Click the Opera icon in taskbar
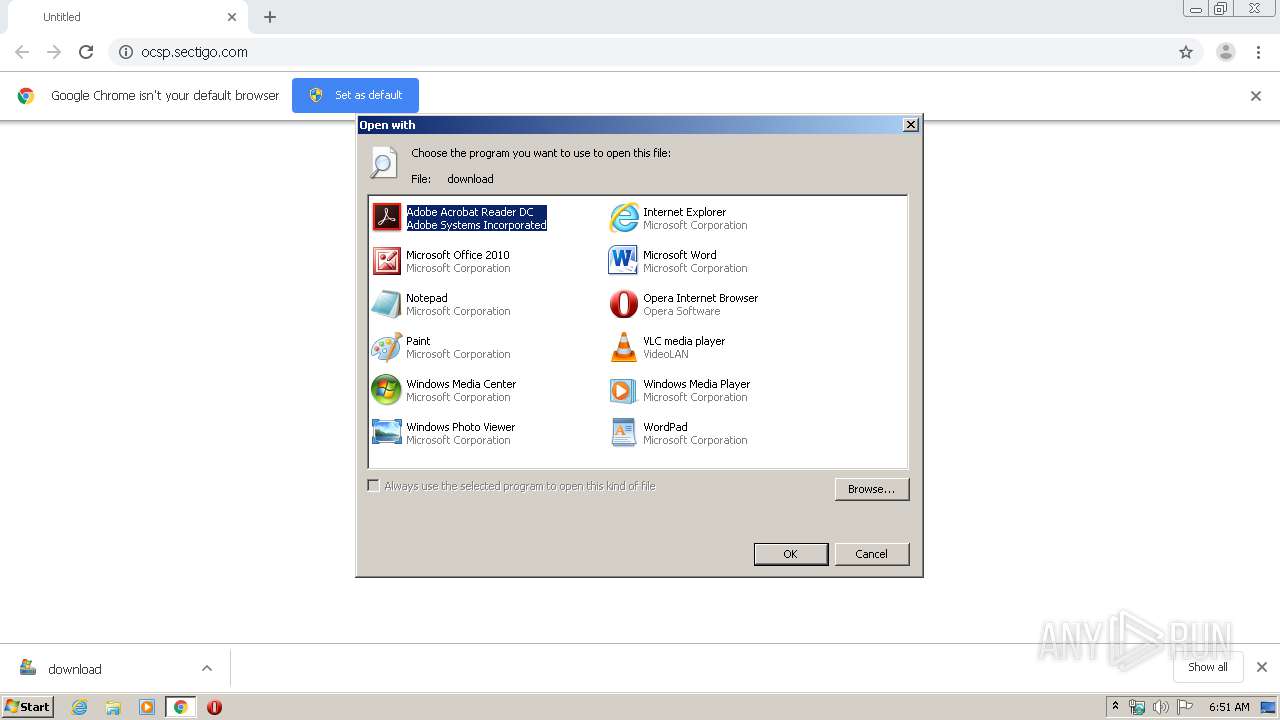Viewport: 1280px width, 720px height. pyautogui.click(x=214, y=707)
